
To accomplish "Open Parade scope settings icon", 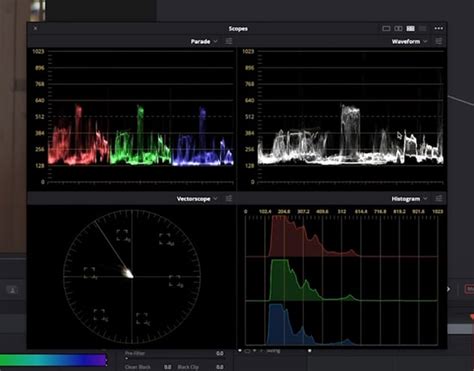I will point(229,41).
